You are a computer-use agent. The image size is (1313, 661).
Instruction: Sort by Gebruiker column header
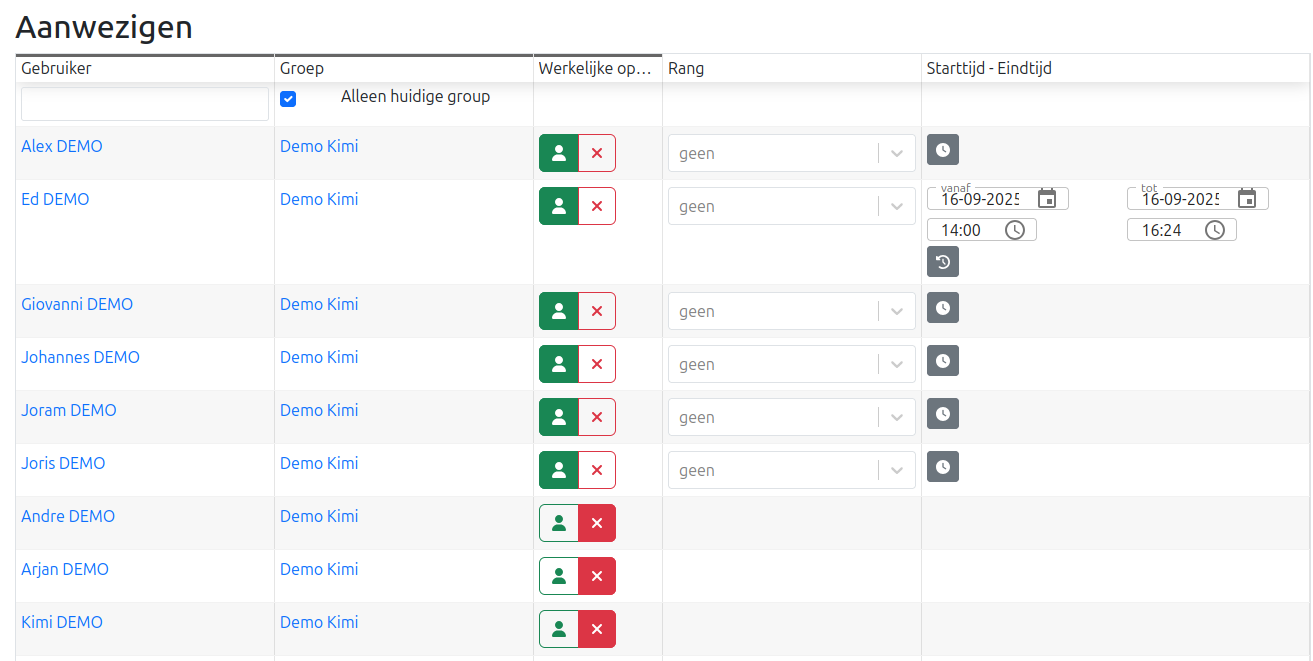(x=56, y=69)
